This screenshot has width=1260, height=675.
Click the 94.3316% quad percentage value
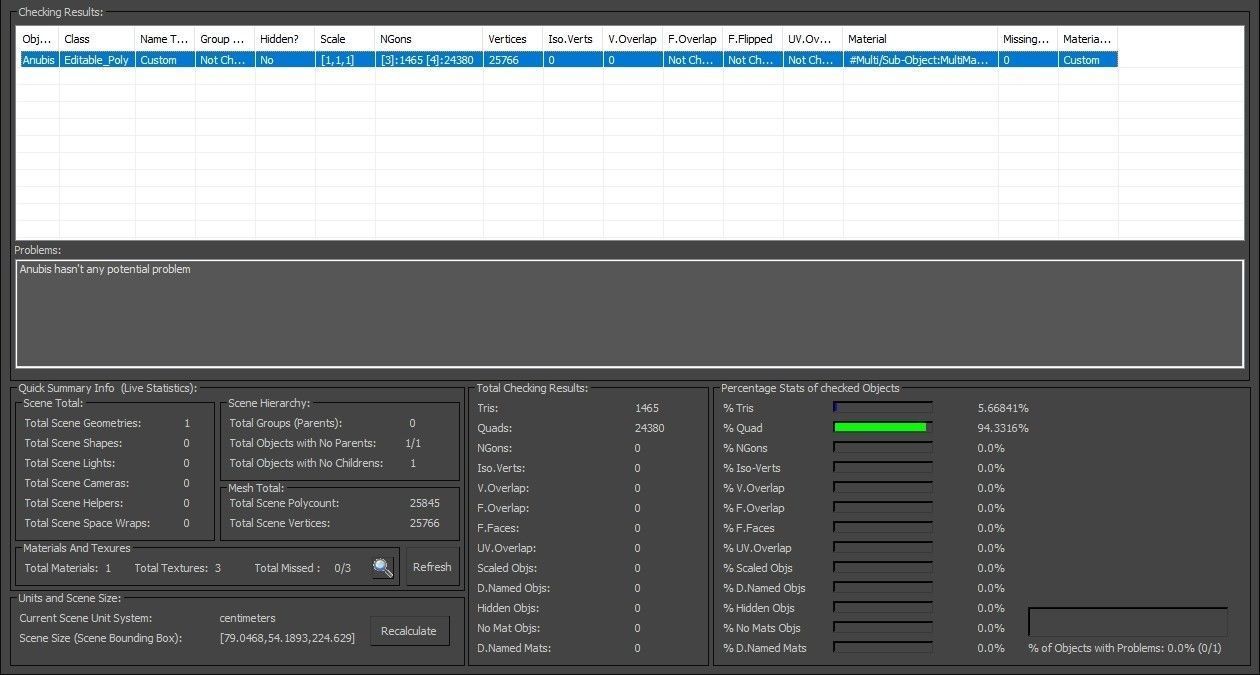tap(1003, 428)
